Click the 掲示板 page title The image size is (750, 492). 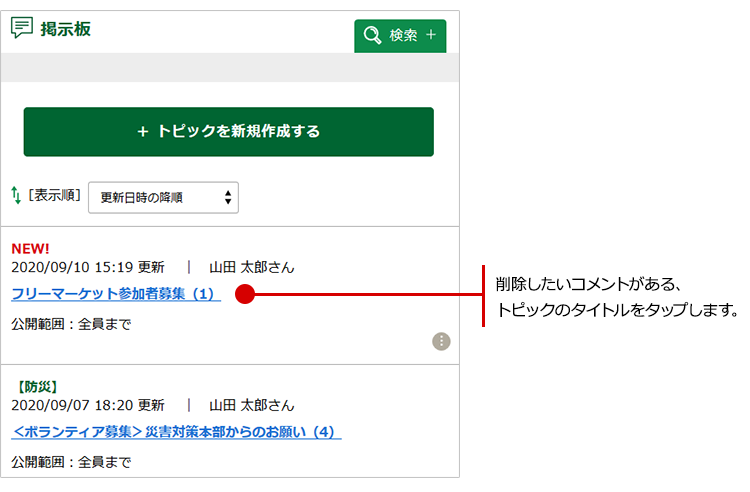[66, 29]
